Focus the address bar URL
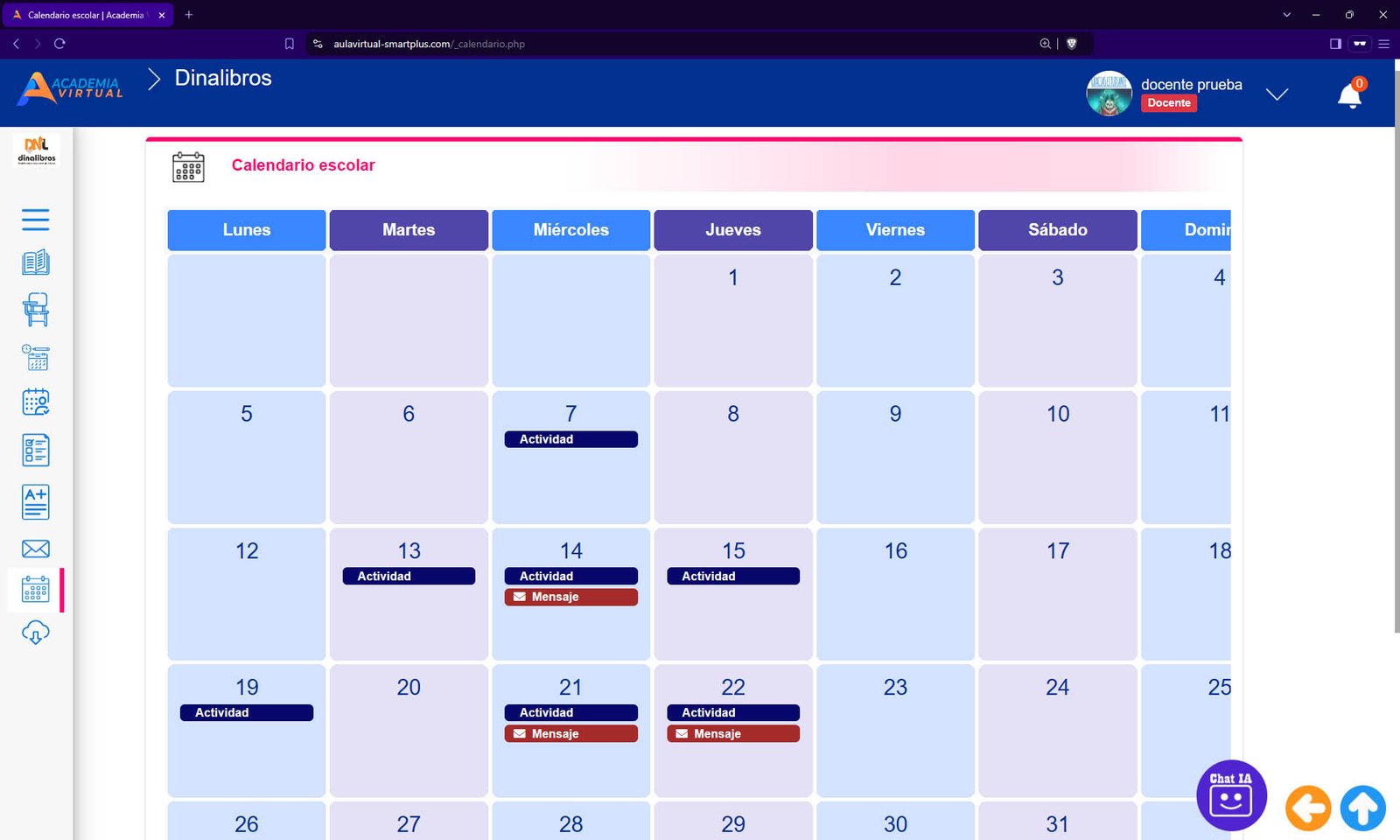1400x840 pixels. pos(429,44)
